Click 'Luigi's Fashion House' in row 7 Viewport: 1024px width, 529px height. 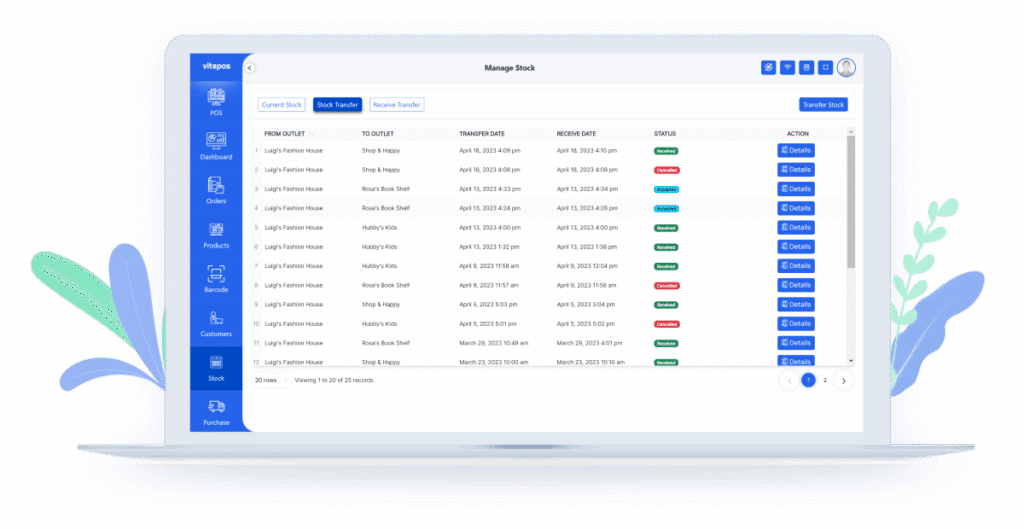(x=294, y=266)
